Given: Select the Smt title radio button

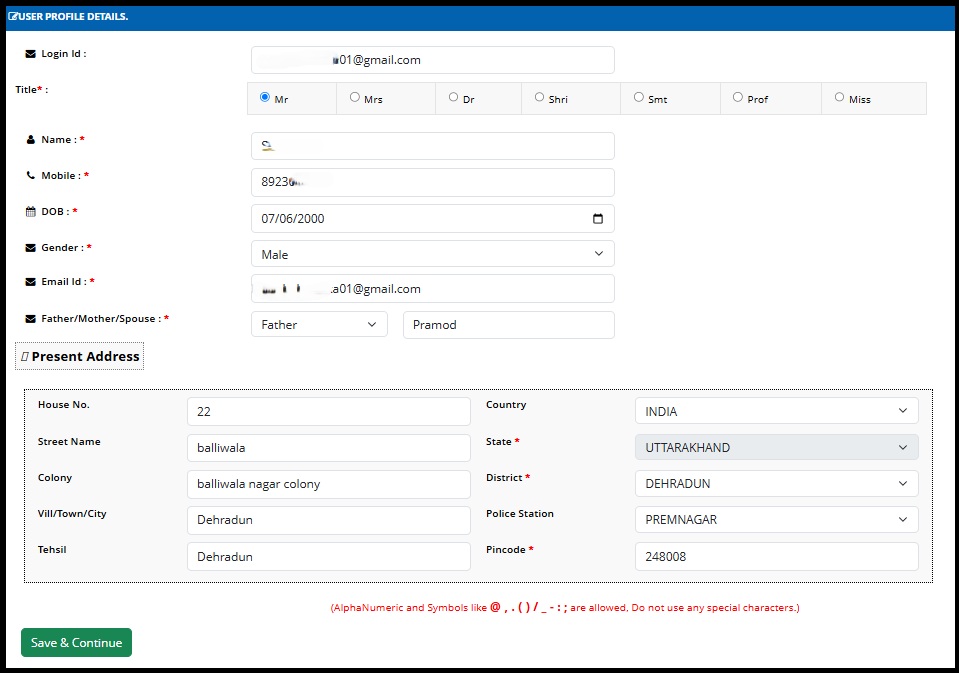Looking at the screenshot, I should pos(639,97).
